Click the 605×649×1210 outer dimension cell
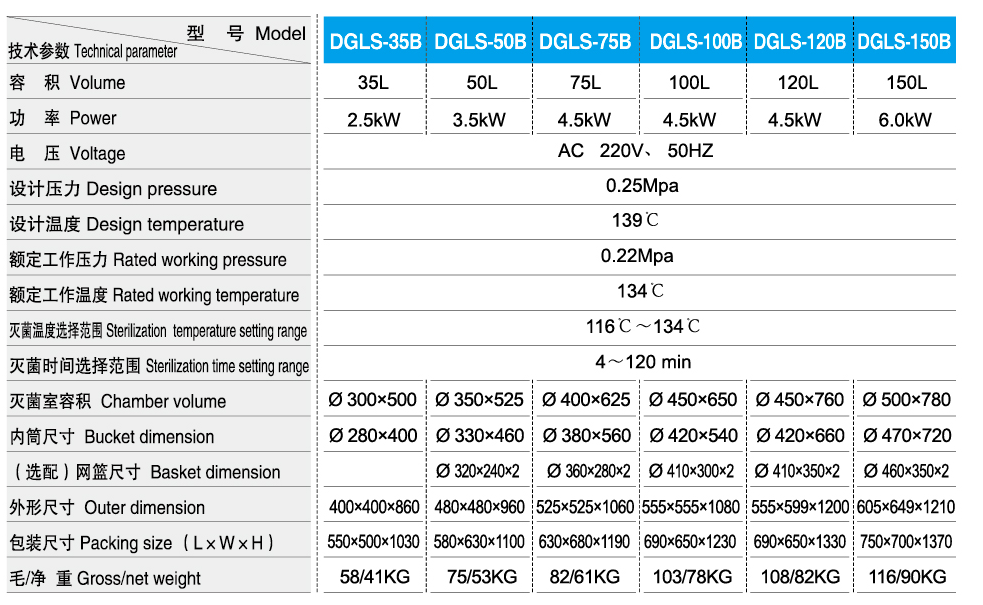This screenshot has height=605, width=983. pyautogui.click(x=905, y=507)
